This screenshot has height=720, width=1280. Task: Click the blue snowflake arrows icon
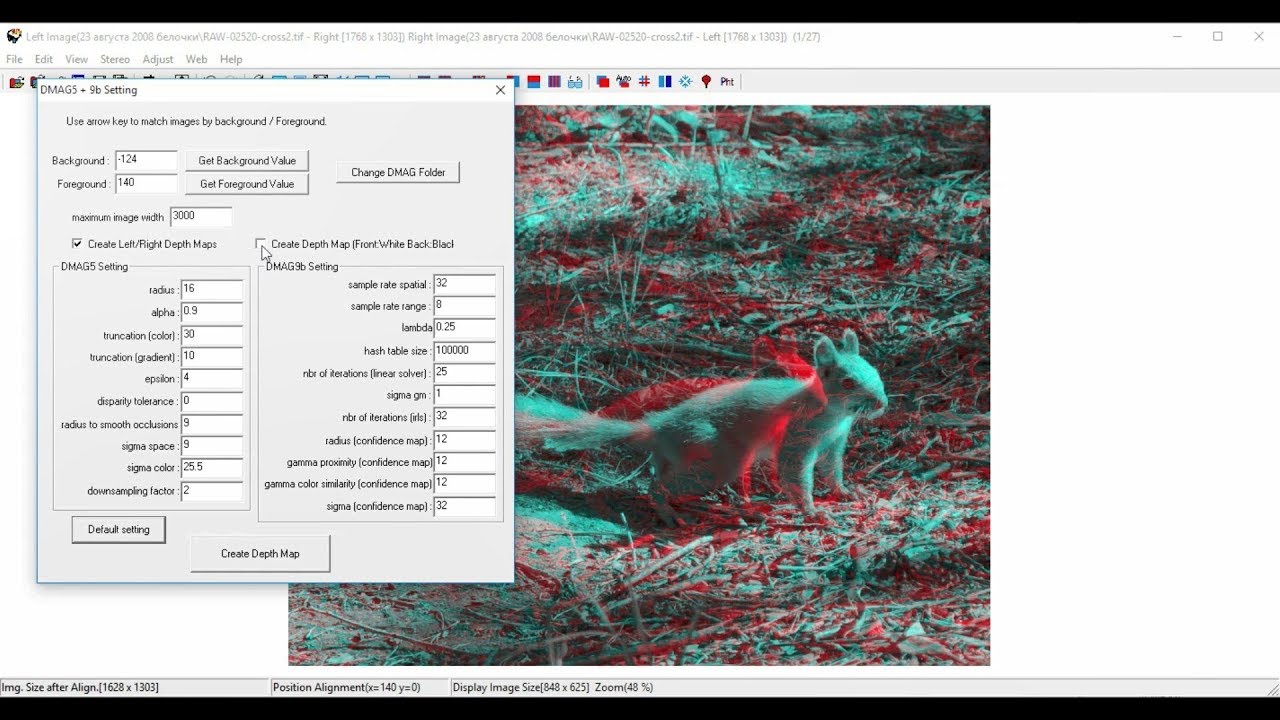[686, 82]
